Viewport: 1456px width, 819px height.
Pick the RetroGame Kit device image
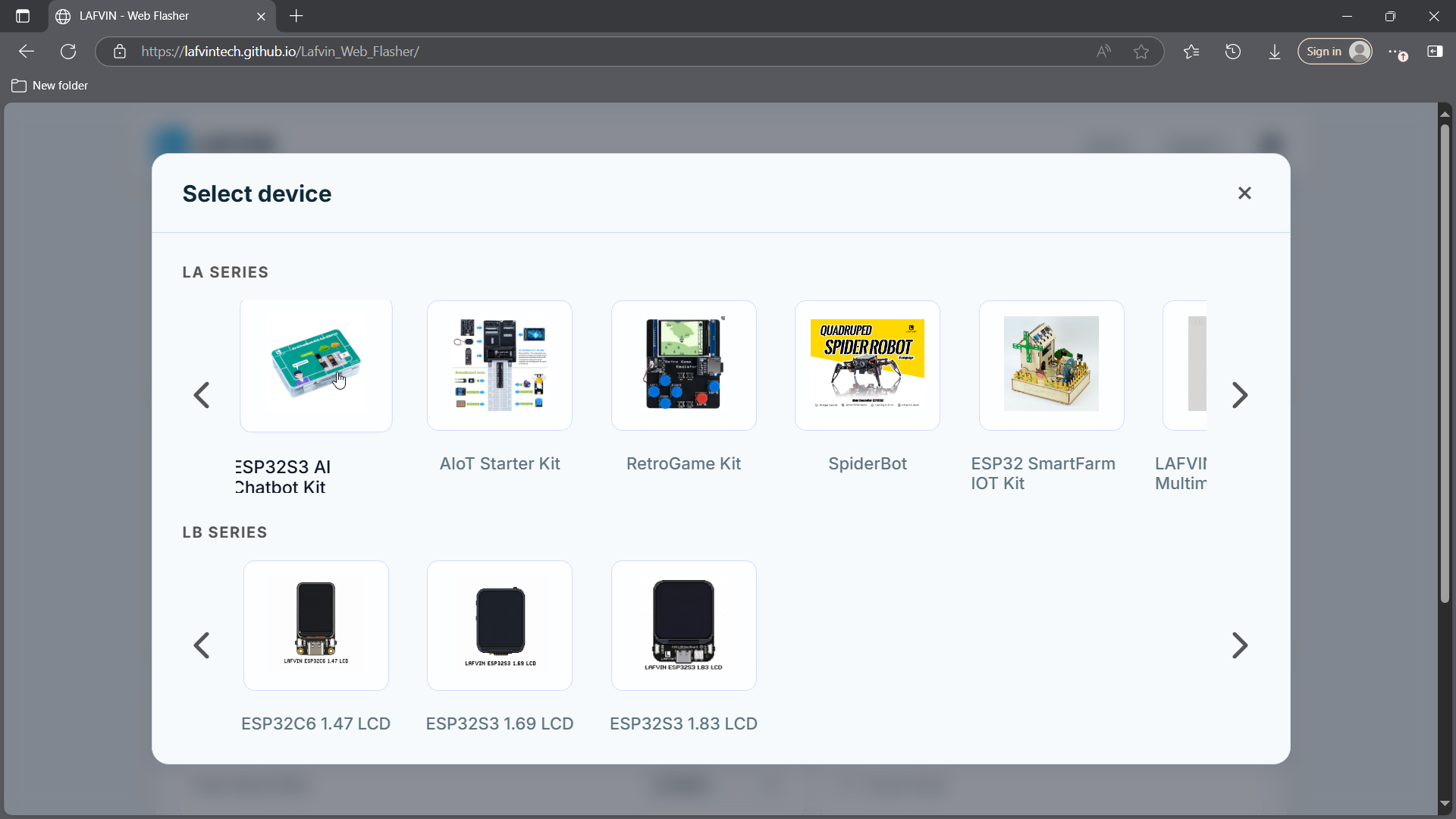point(684,366)
